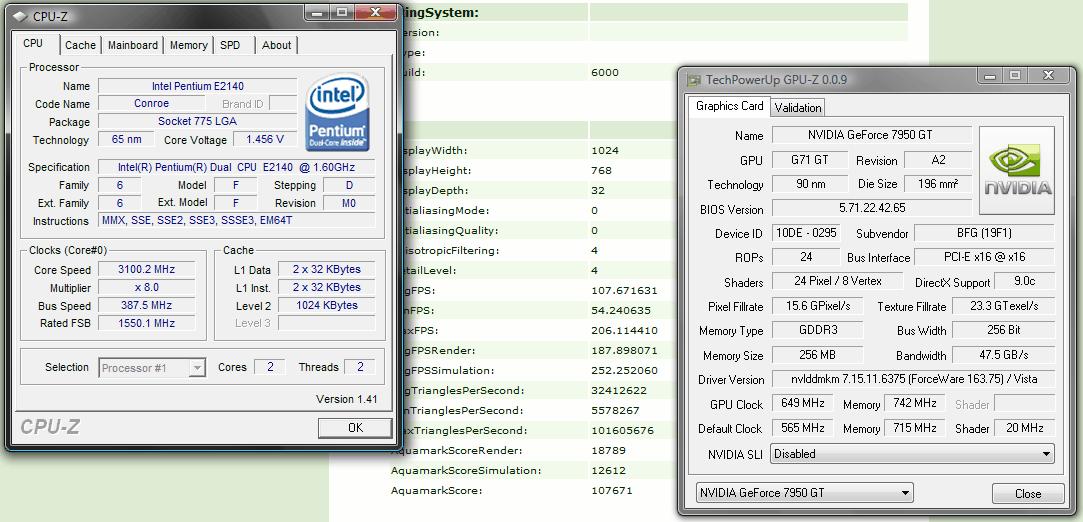Click the Die Size value 196 mm²
This screenshot has height=522, width=1083.
click(938, 184)
